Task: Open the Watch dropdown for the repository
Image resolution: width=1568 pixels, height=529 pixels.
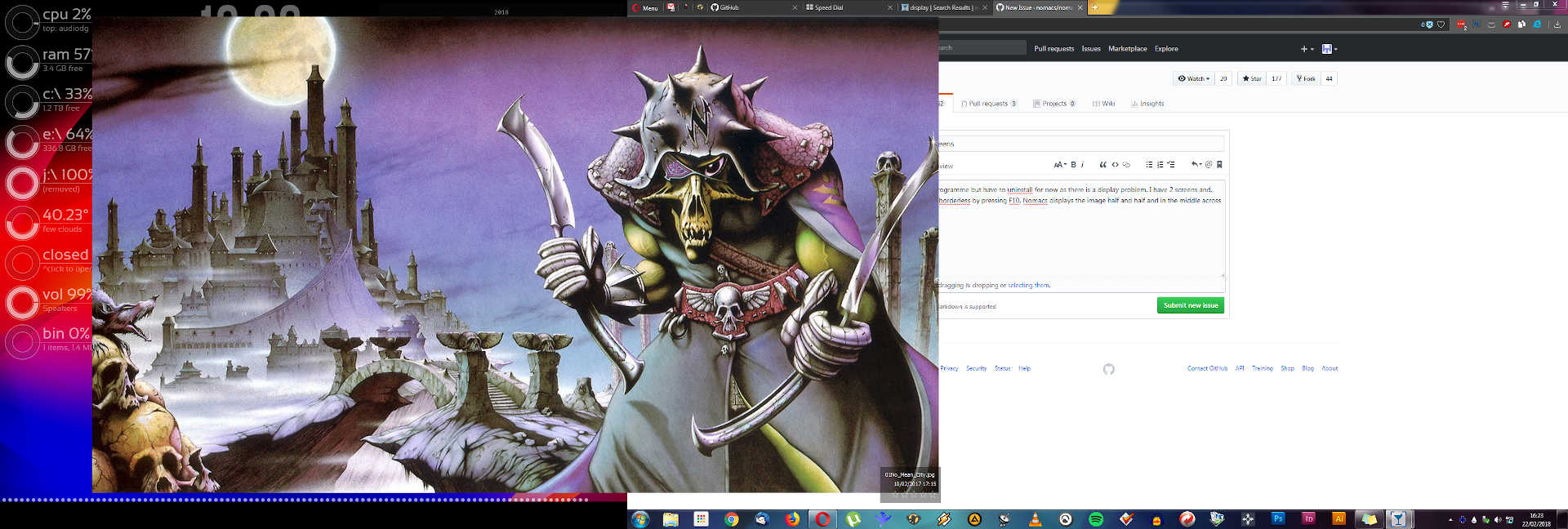Action: 1194,78
